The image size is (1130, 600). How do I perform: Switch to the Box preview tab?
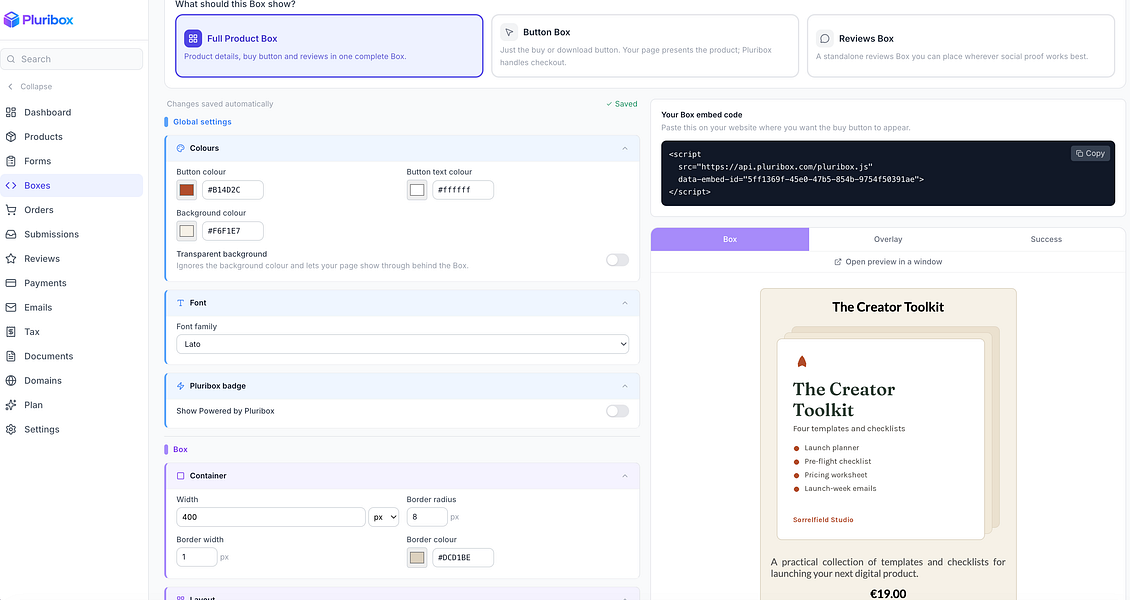[730, 239]
